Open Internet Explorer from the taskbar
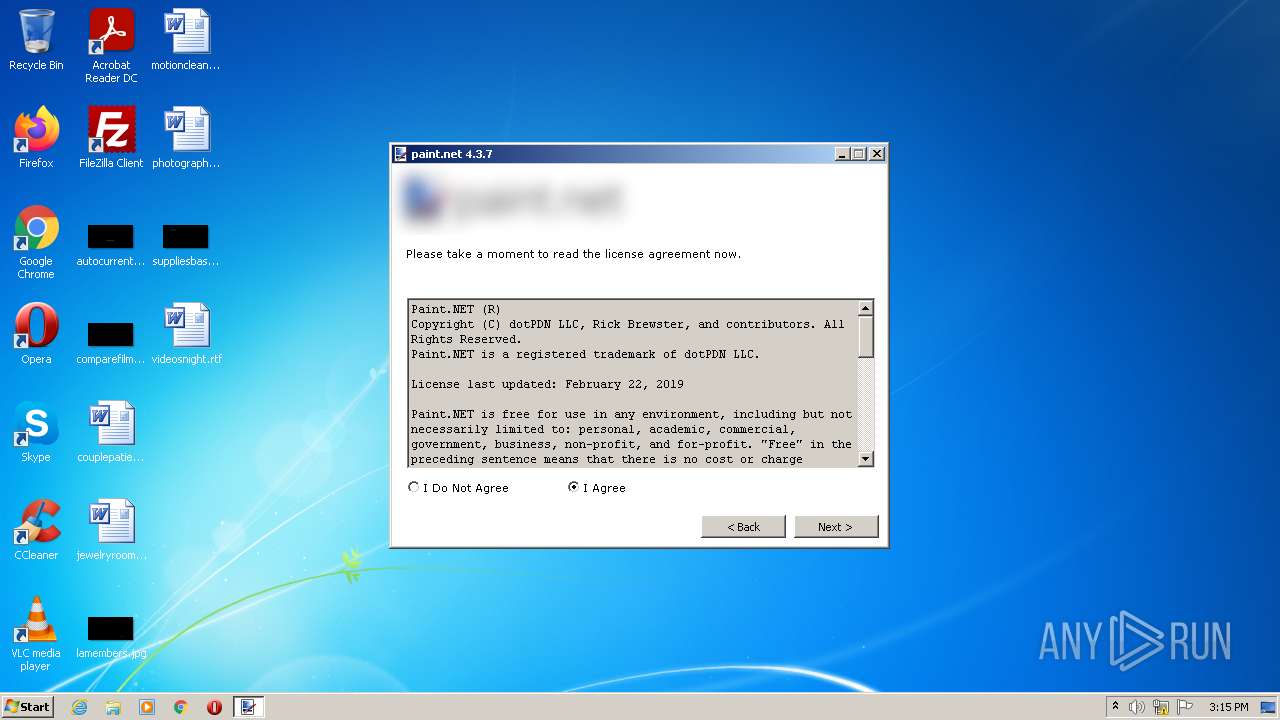Image resolution: width=1280 pixels, height=720 pixels. click(79, 707)
